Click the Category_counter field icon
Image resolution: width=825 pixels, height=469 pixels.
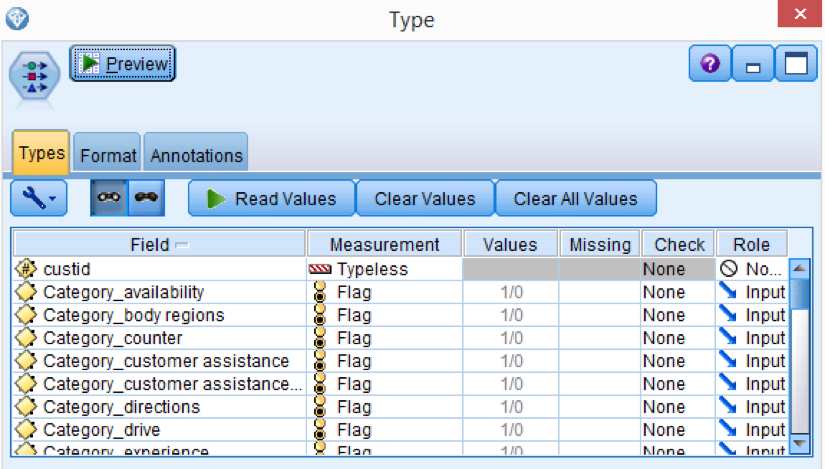point(26,338)
